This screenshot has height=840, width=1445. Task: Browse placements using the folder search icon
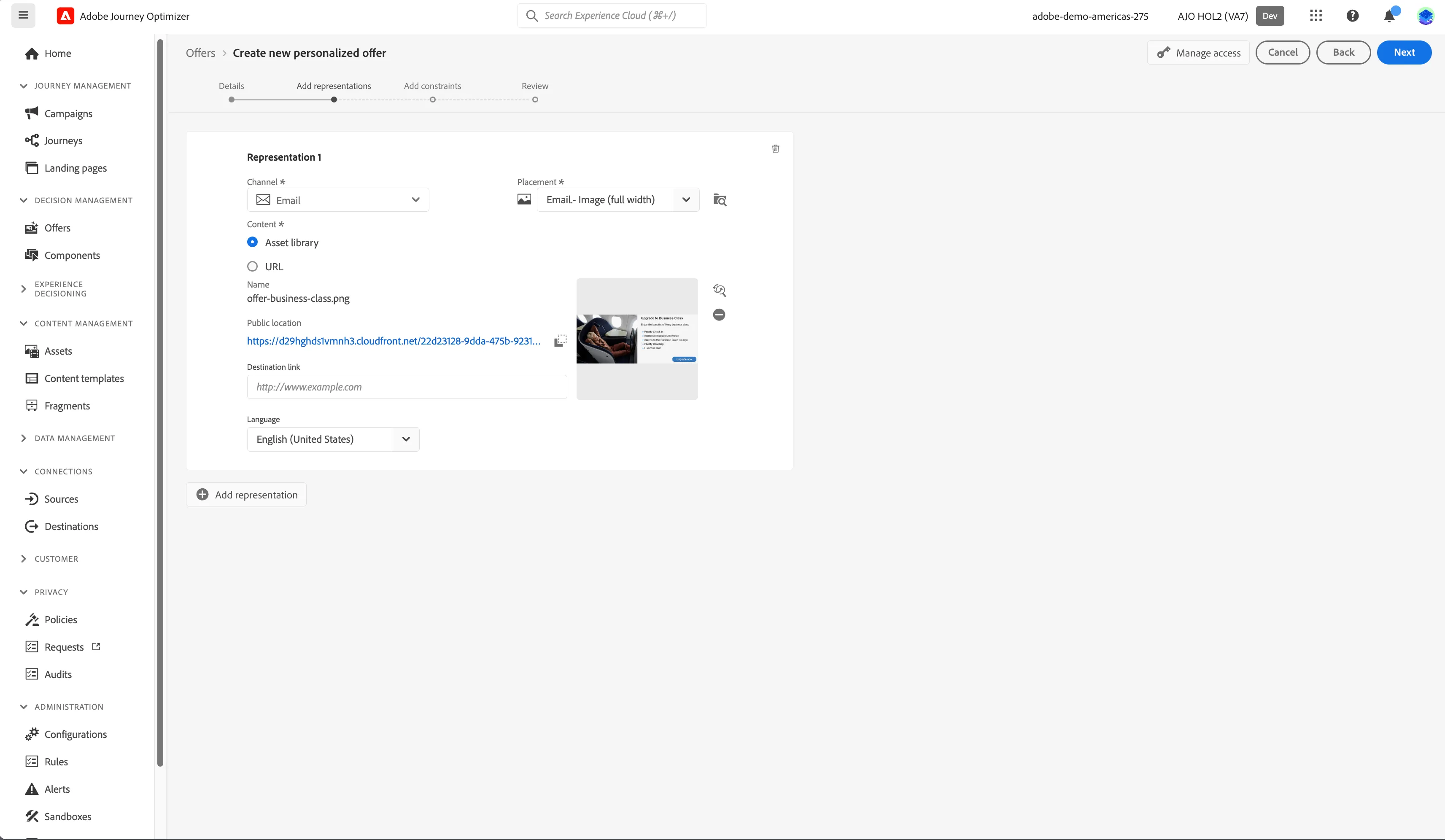[x=720, y=199]
